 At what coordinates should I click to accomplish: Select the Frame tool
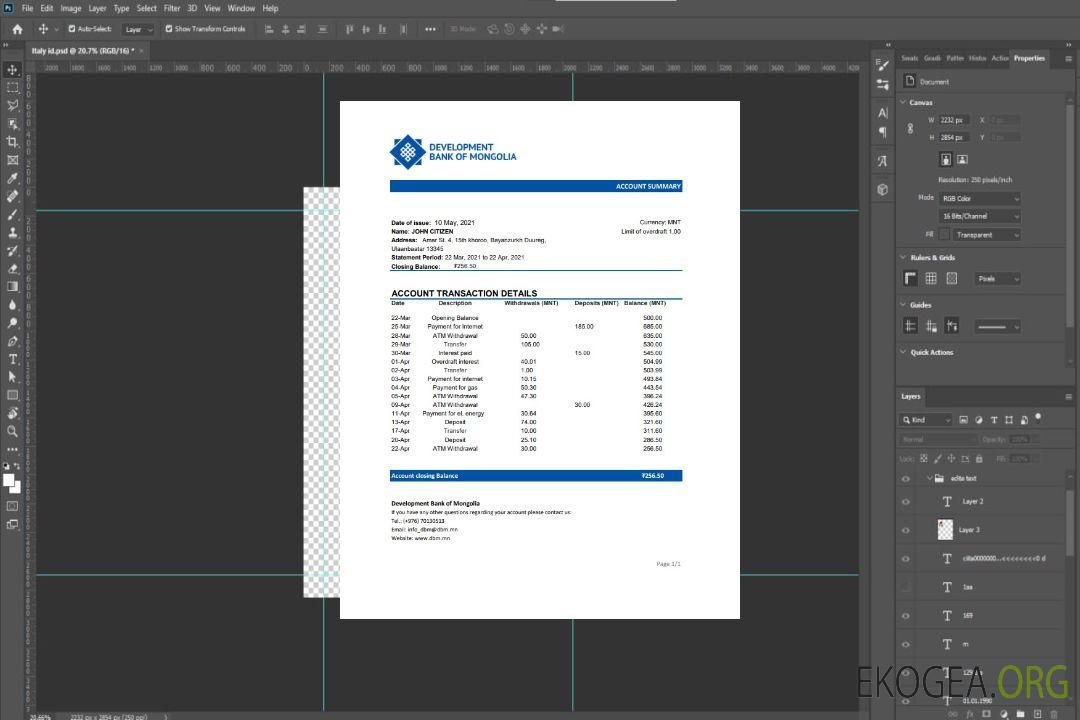pyautogui.click(x=12, y=160)
